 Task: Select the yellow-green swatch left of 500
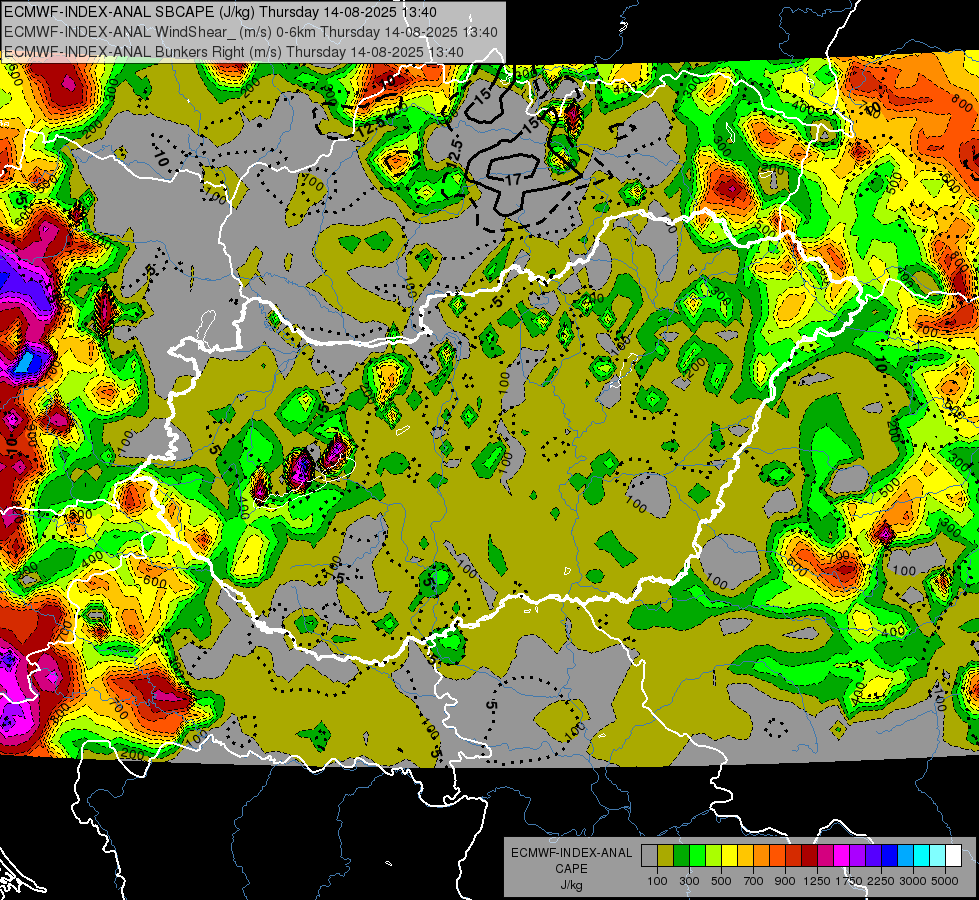(x=714, y=856)
